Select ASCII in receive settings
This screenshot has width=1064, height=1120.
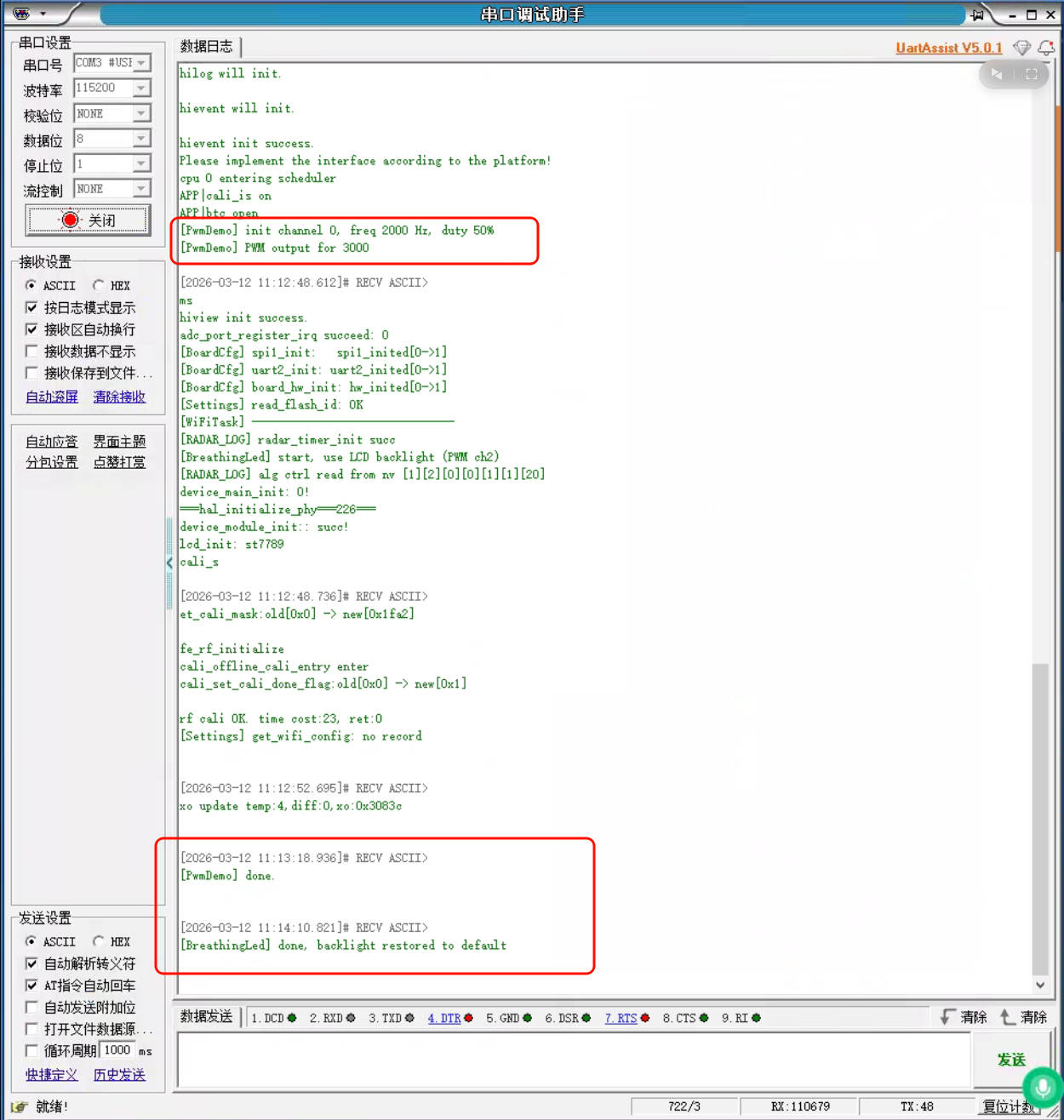point(31,285)
